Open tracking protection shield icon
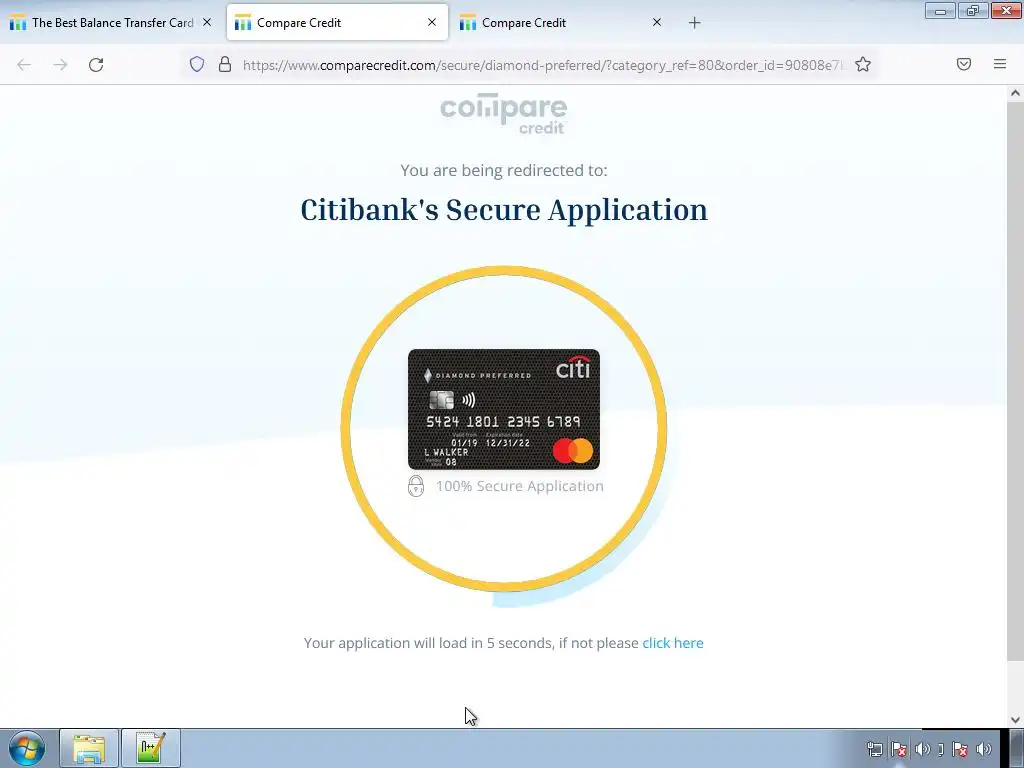 coord(197,64)
